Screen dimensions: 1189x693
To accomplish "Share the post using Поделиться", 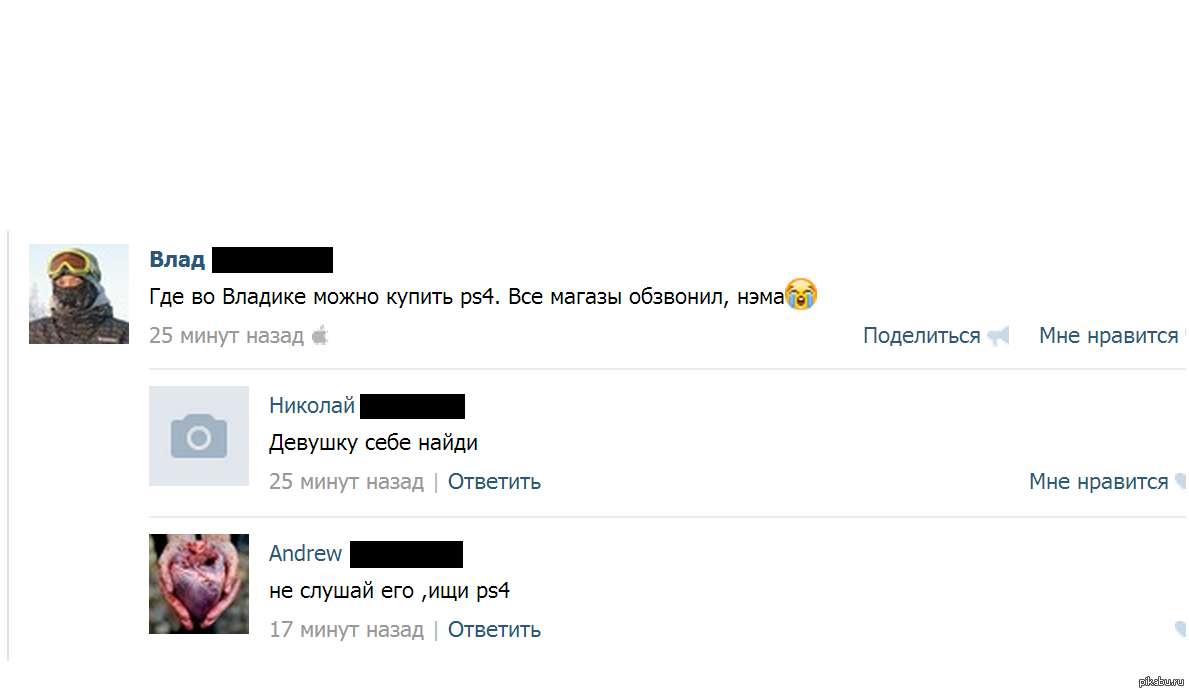I will click(921, 336).
